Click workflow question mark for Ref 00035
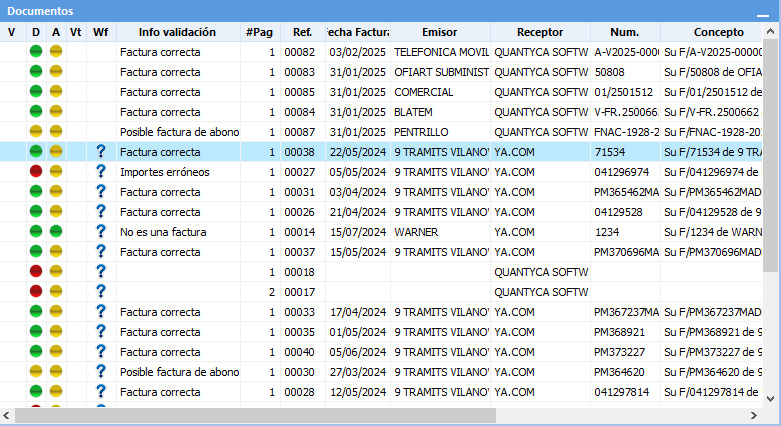The image size is (781, 426). [x=101, y=331]
